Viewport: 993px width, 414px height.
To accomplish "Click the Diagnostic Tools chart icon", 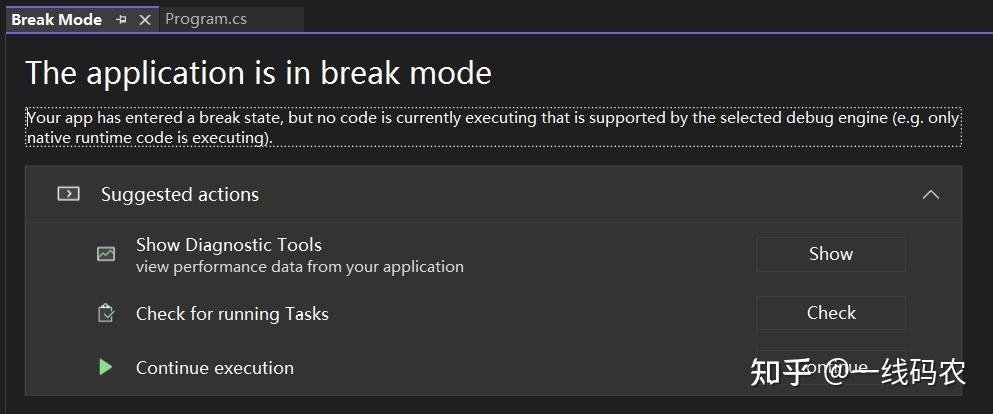I will [x=106, y=254].
